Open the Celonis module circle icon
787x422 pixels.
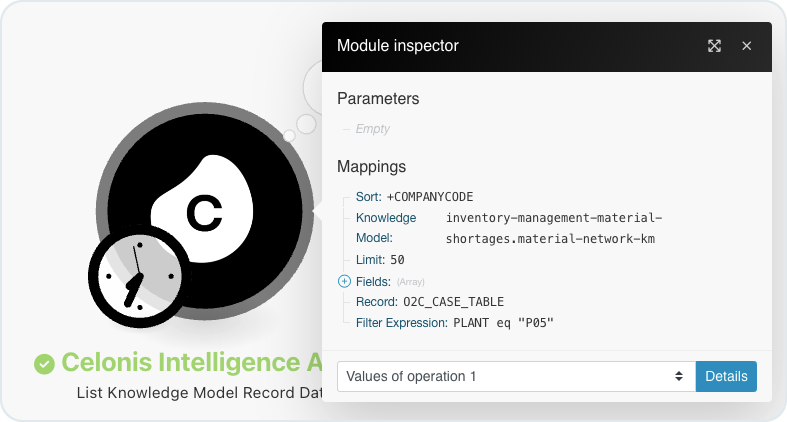point(205,211)
